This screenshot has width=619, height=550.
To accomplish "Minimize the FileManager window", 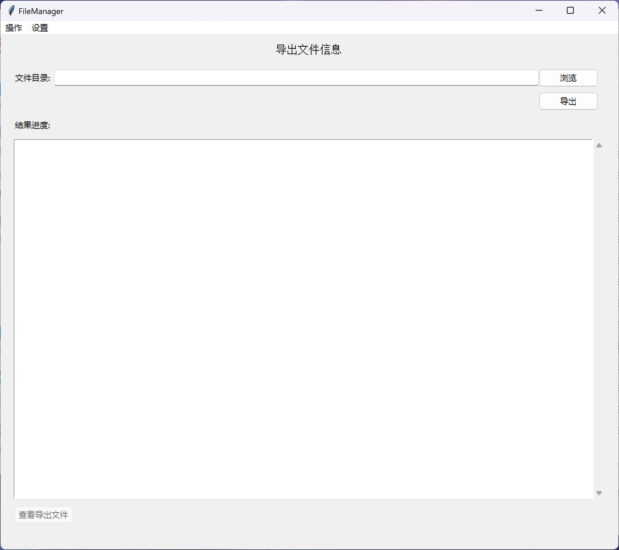I will click(539, 11).
